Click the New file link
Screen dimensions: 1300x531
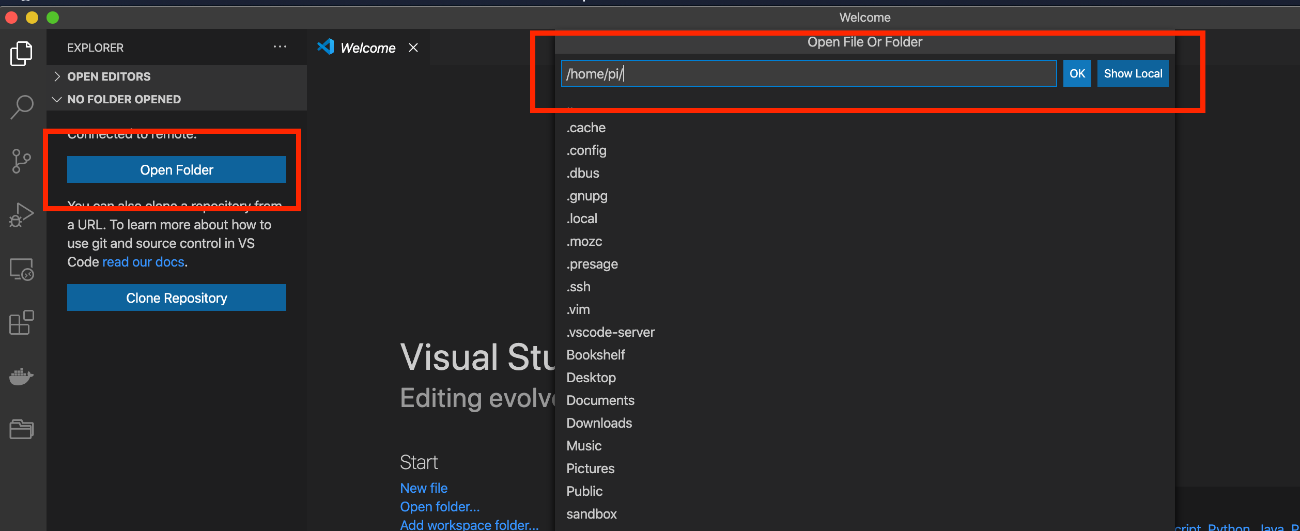(x=424, y=488)
